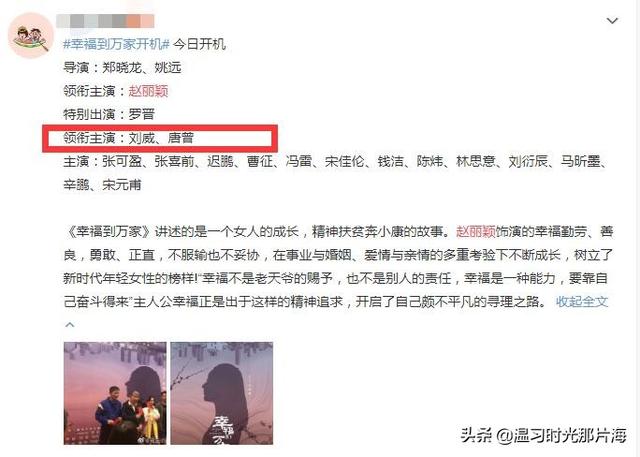Click the 今日开机 text after hashtag
The width and height of the screenshot is (640, 457).
[199, 44]
